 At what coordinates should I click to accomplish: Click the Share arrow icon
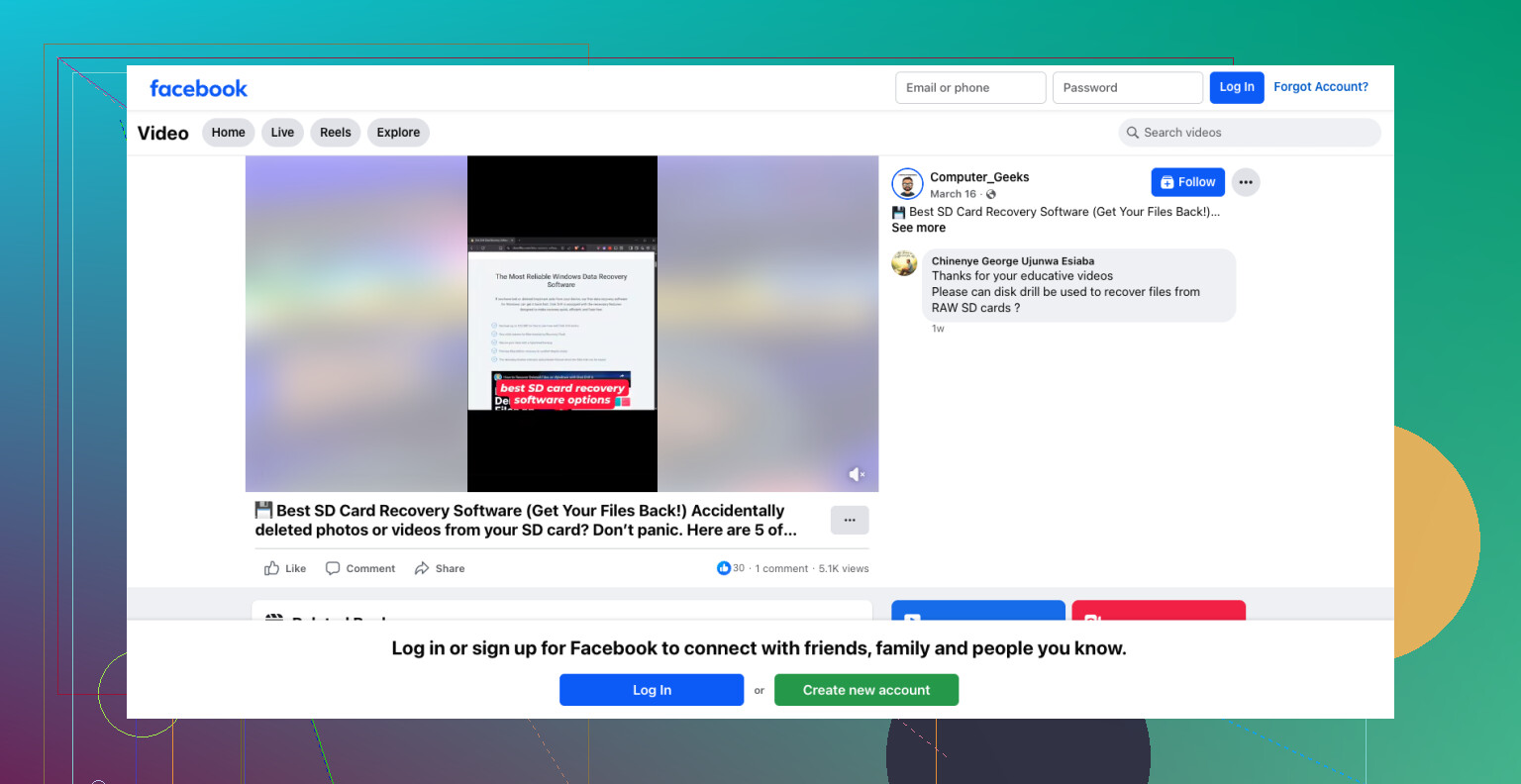(x=422, y=568)
